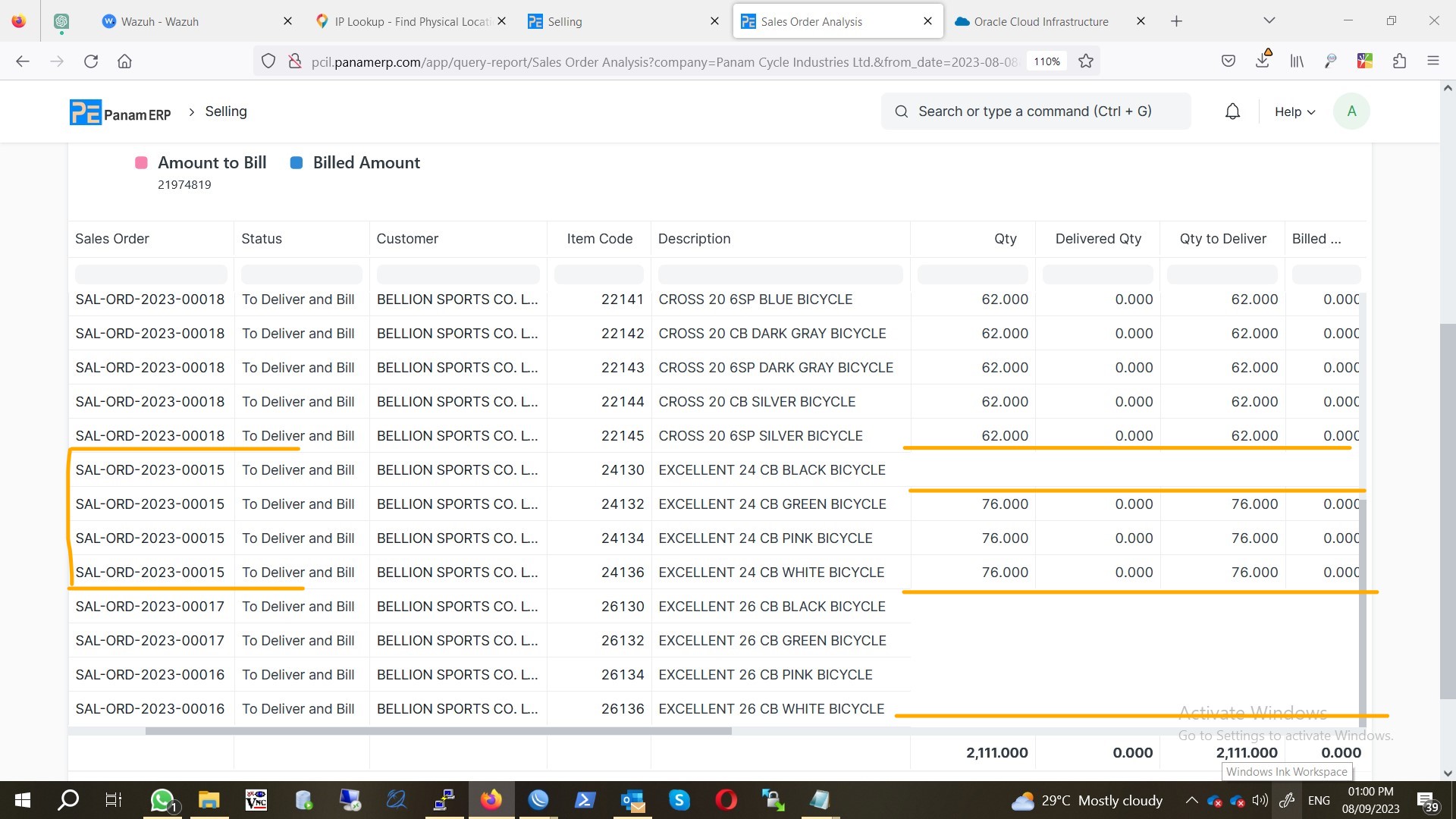The width and height of the screenshot is (1456, 819).
Task: Show hidden system tray icons chevron
Action: (x=1191, y=800)
